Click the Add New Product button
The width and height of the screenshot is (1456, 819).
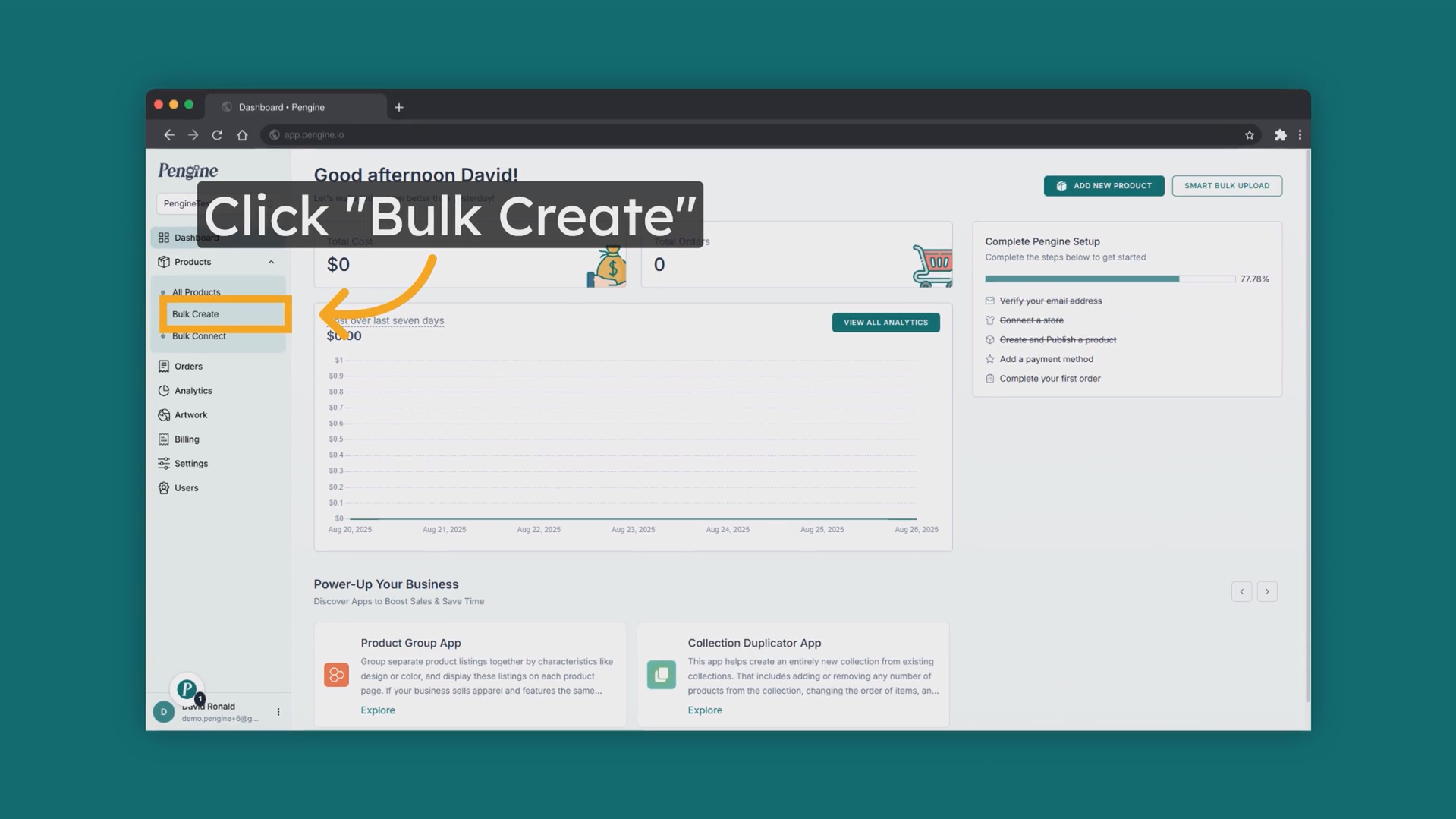[x=1103, y=186]
